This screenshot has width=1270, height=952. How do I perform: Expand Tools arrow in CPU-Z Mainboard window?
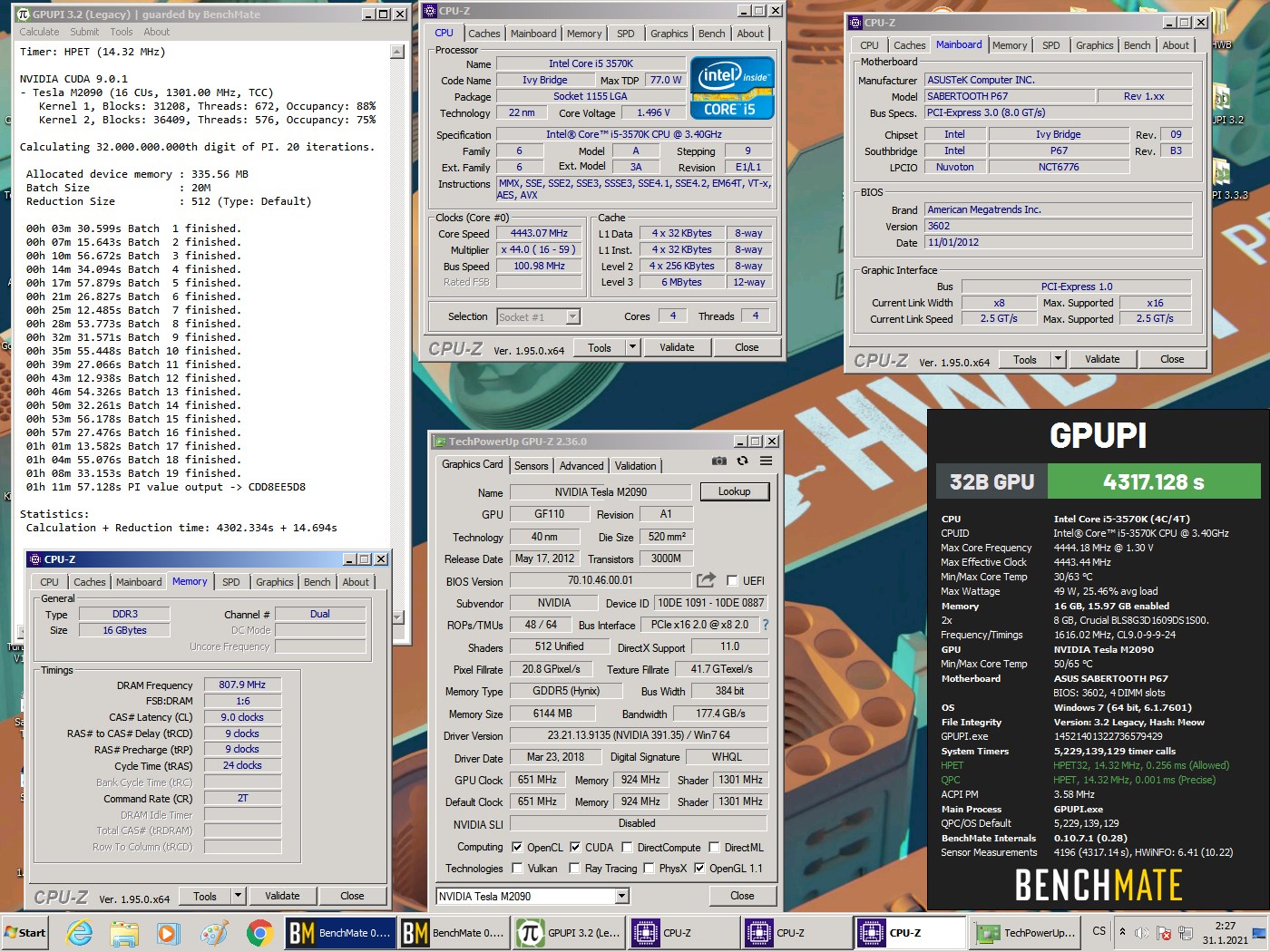pos(1058,359)
